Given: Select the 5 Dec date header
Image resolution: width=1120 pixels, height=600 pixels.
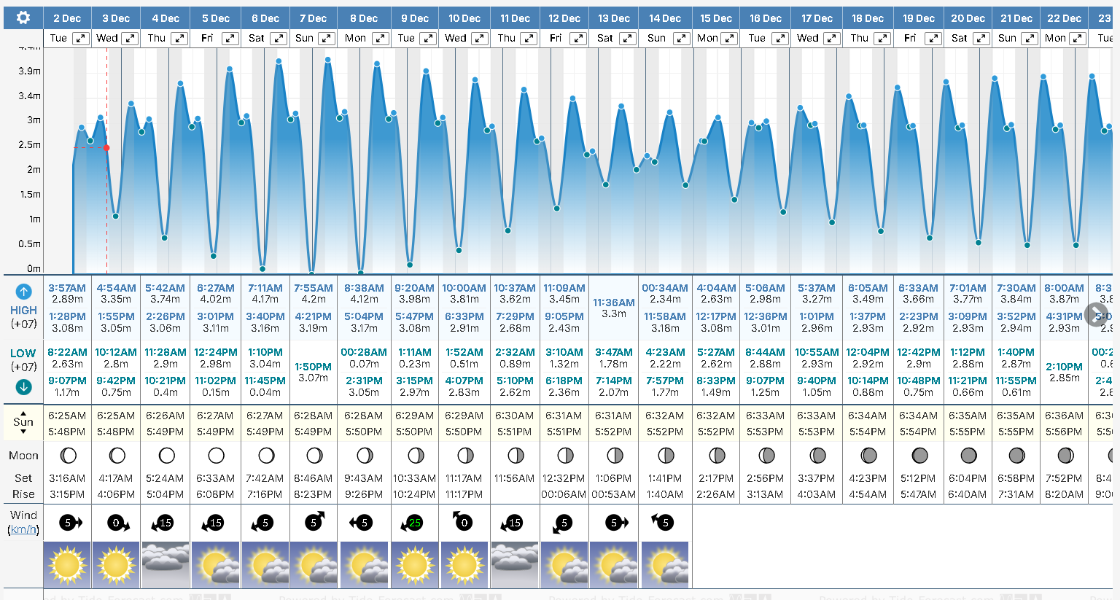Looking at the screenshot, I should [215, 18].
